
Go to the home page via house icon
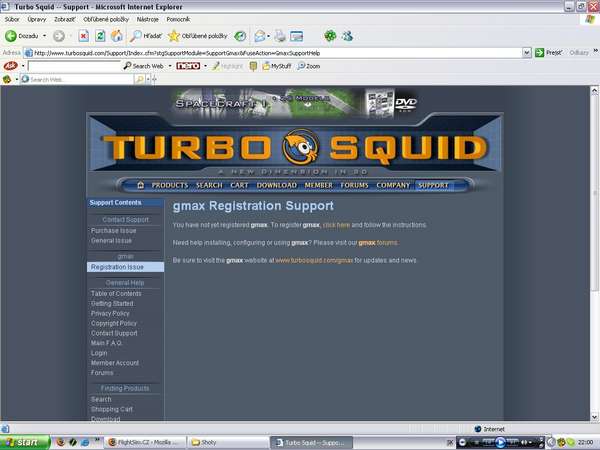tap(117, 36)
